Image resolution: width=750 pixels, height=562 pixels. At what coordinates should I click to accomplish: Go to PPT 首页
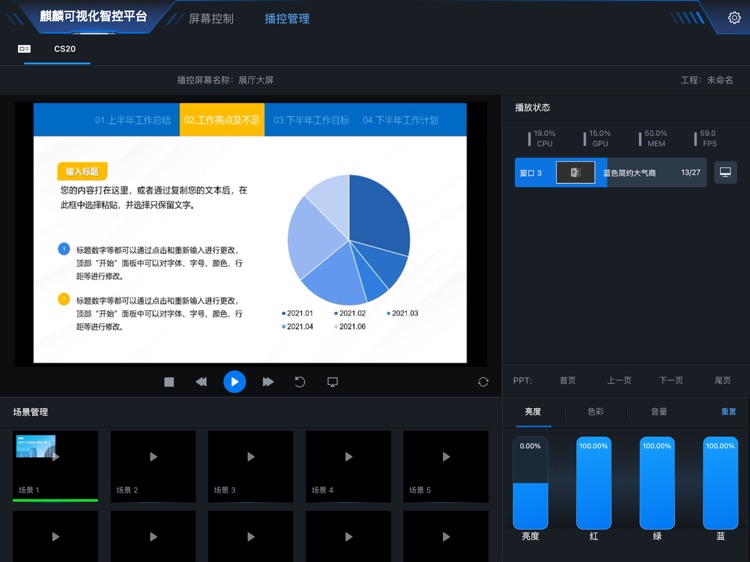[x=568, y=380]
